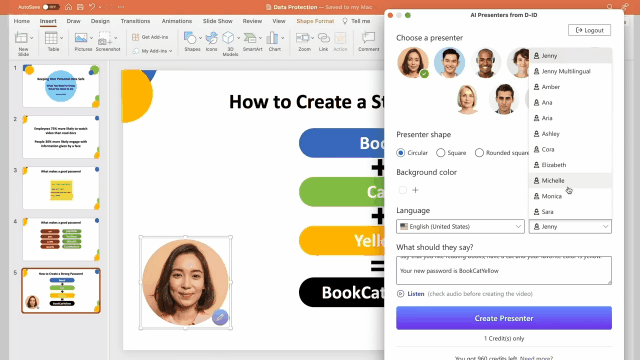Click the Create Presenter button

504,318
